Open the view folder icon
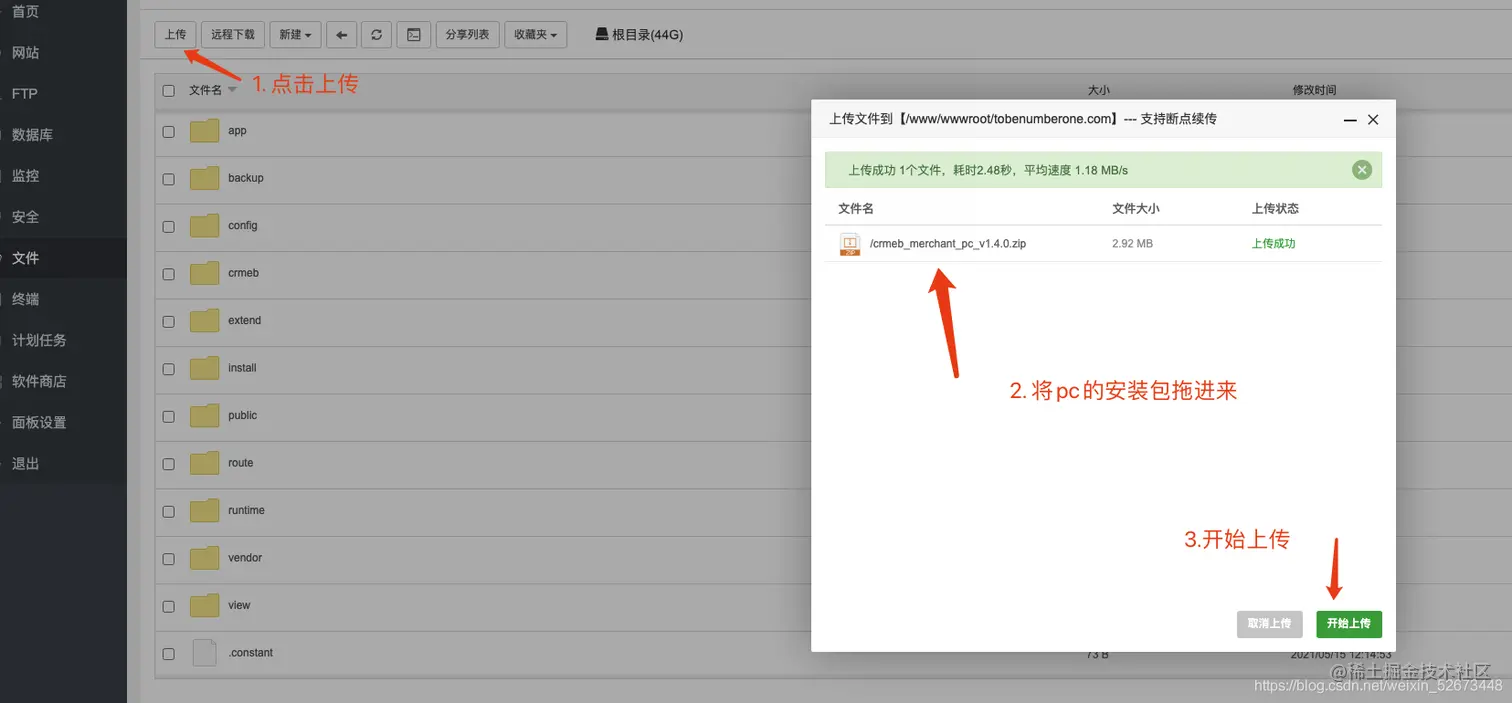1512x703 pixels. click(x=204, y=606)
